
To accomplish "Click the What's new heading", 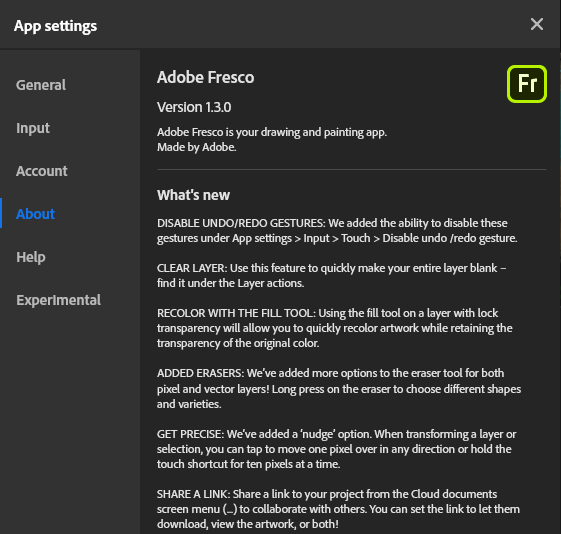I will 193,195.
